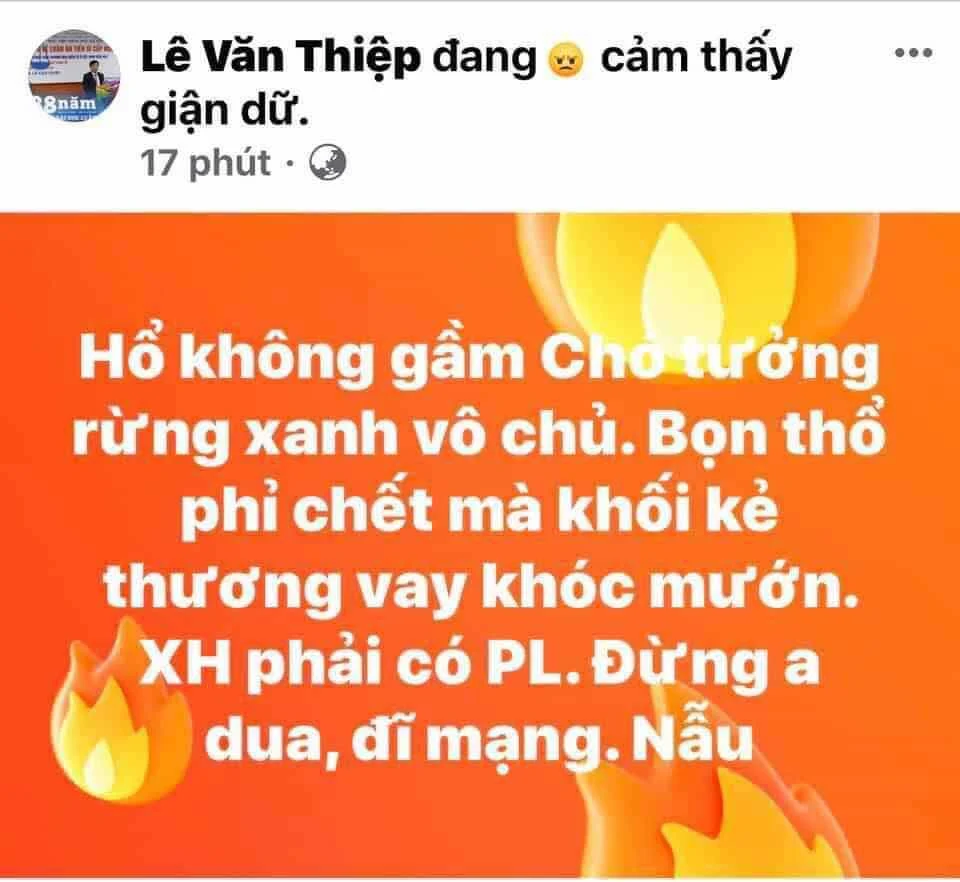
Task: Click the angry face feeling emoji
Action: [x=568, y=60]
